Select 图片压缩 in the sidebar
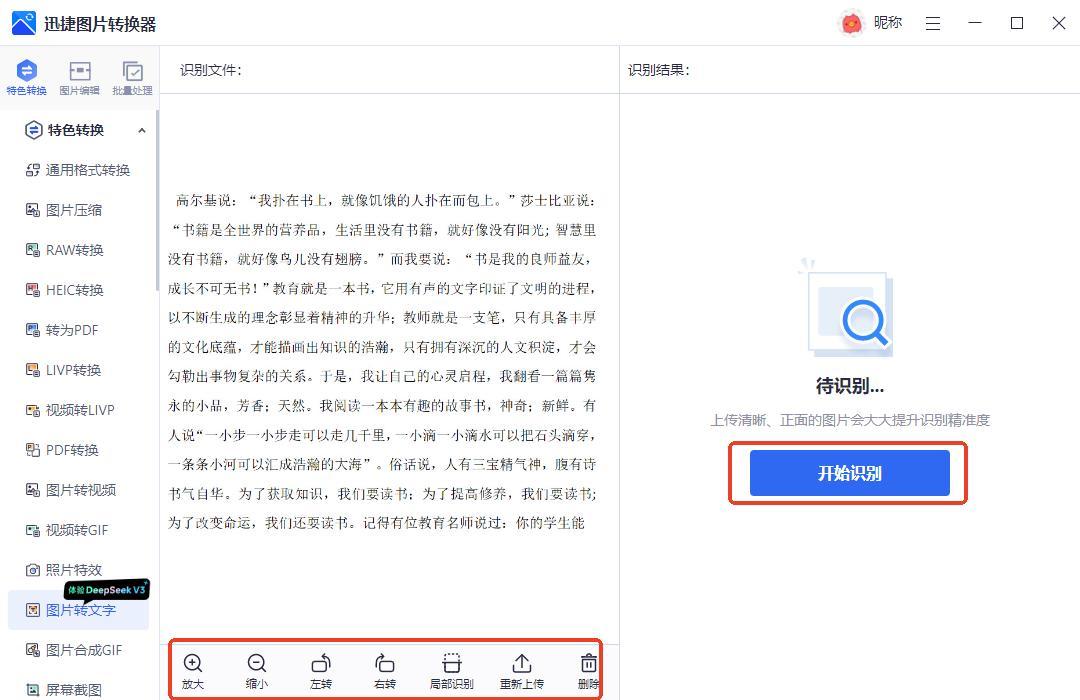 click(74, 210)
